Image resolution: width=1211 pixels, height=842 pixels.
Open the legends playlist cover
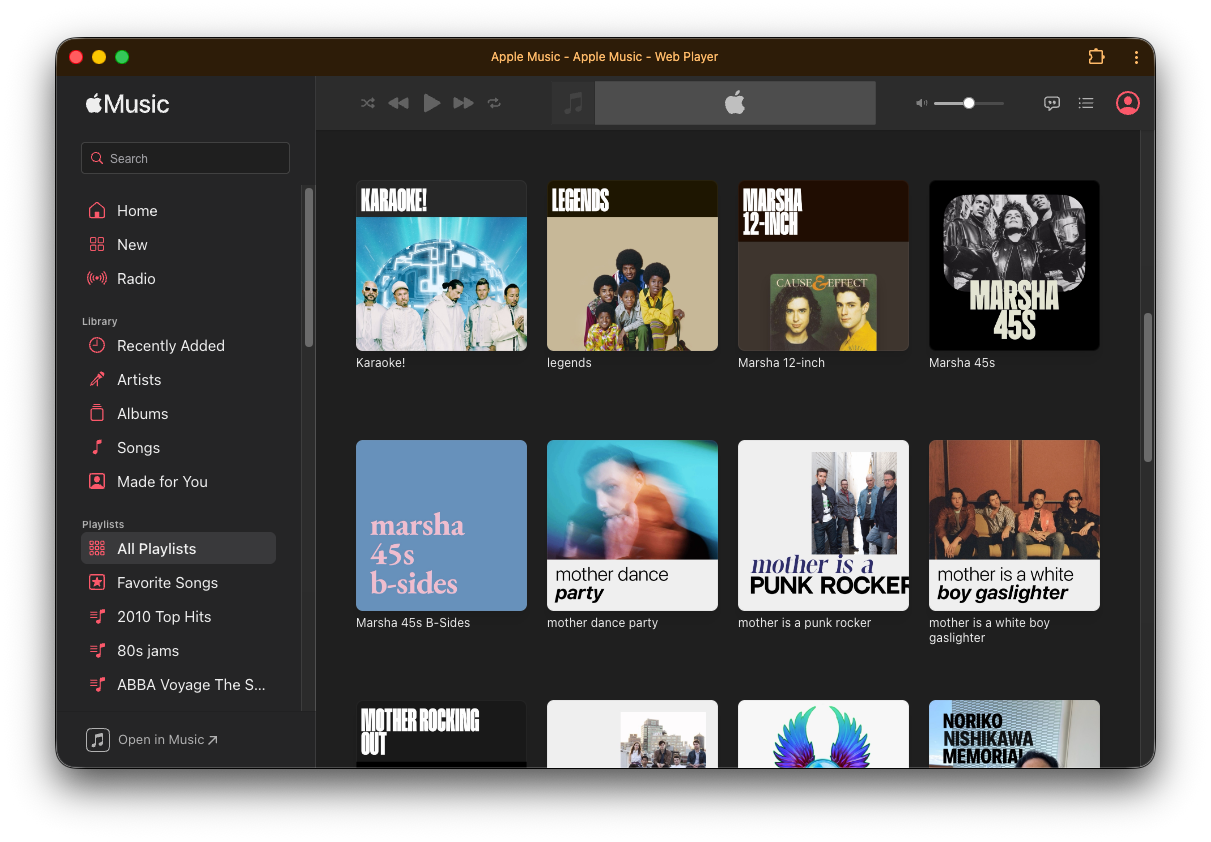632,265
